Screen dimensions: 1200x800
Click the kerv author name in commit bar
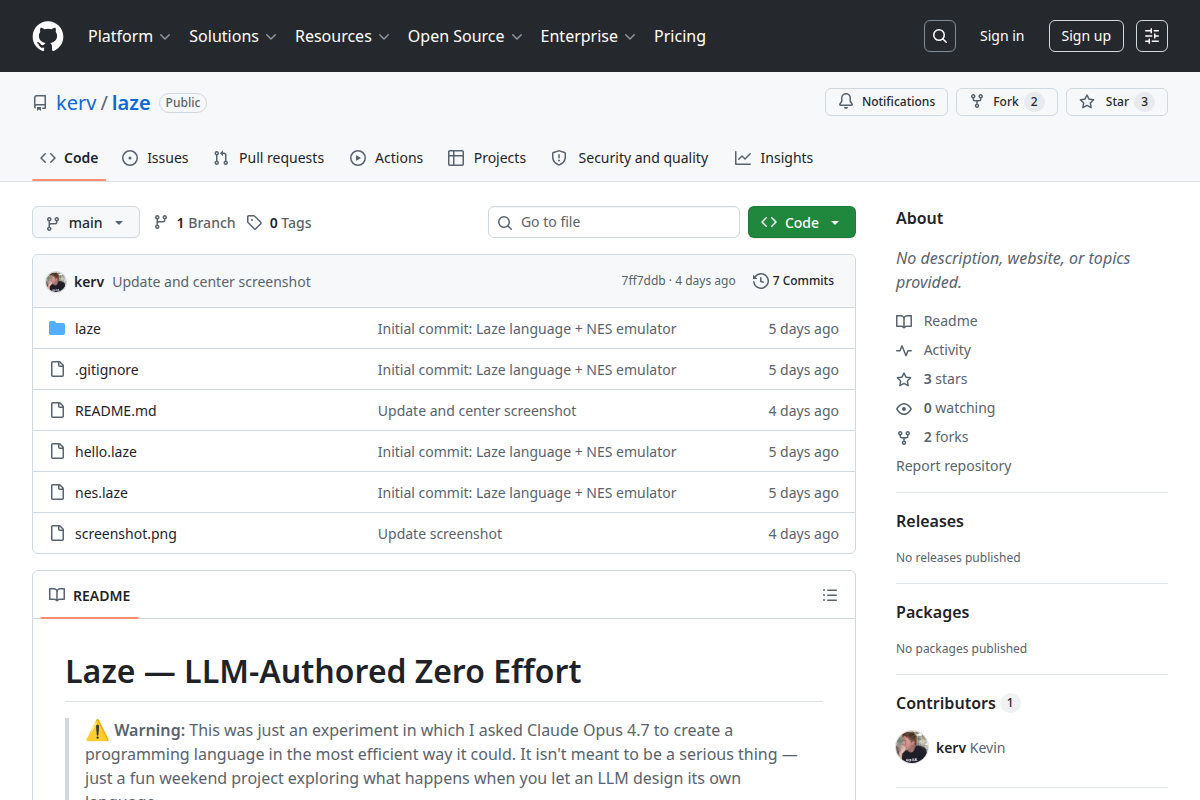point(89,282)
